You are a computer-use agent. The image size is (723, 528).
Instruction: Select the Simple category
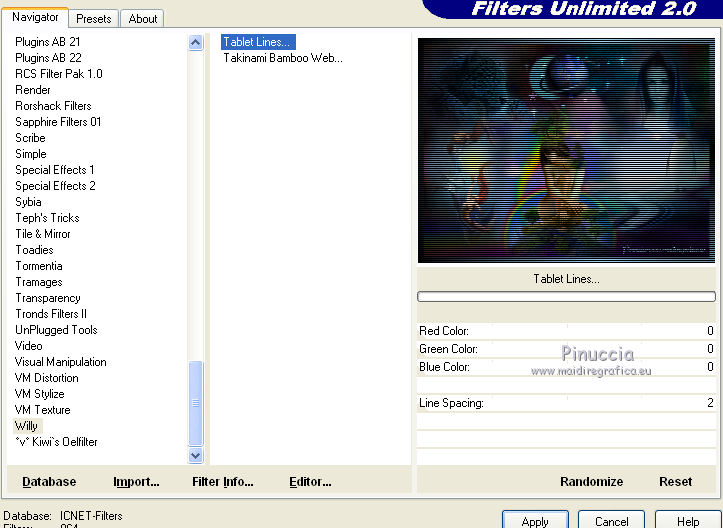(31, 154)
